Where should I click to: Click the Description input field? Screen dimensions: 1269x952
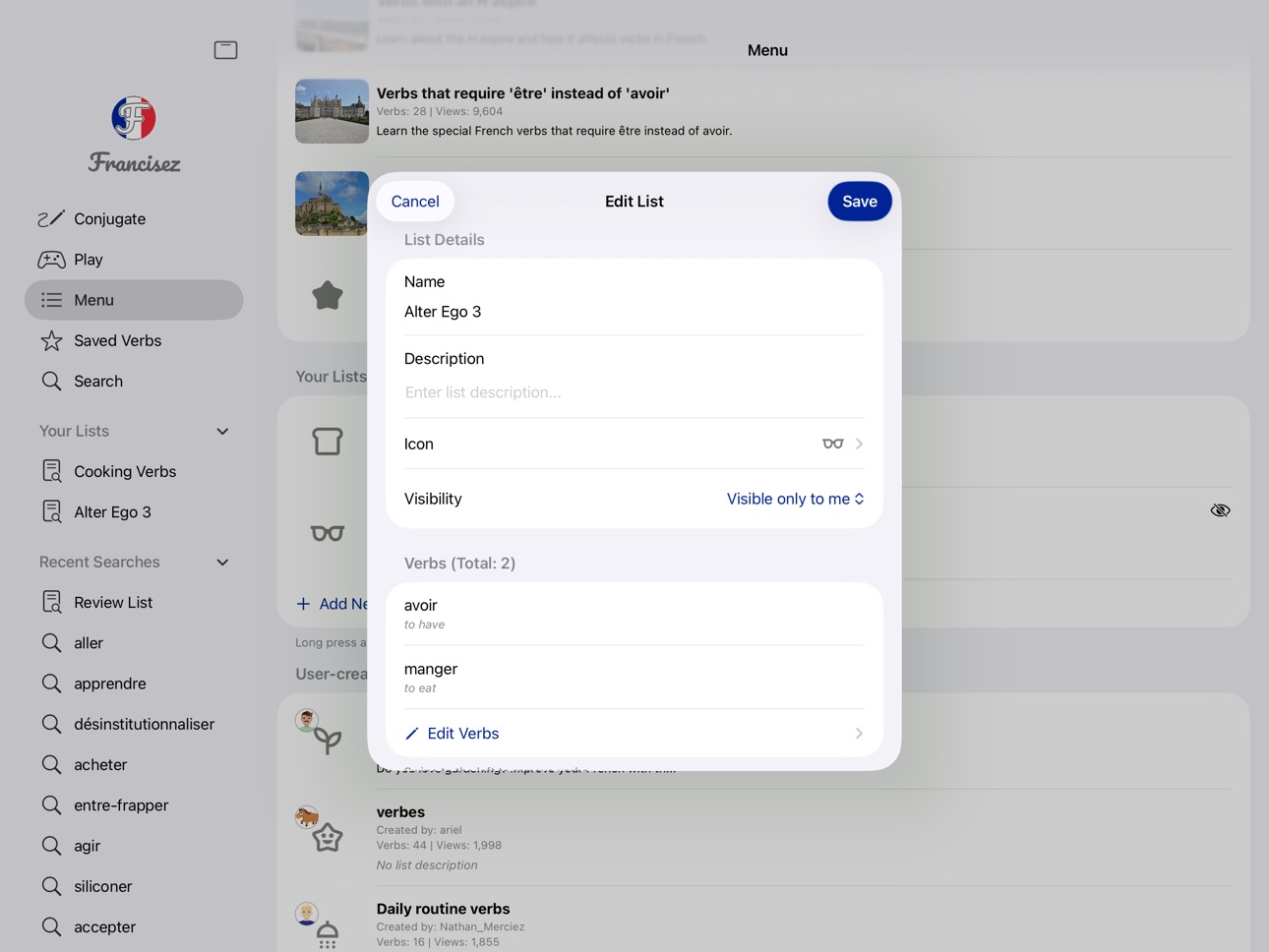coord(634,392)
